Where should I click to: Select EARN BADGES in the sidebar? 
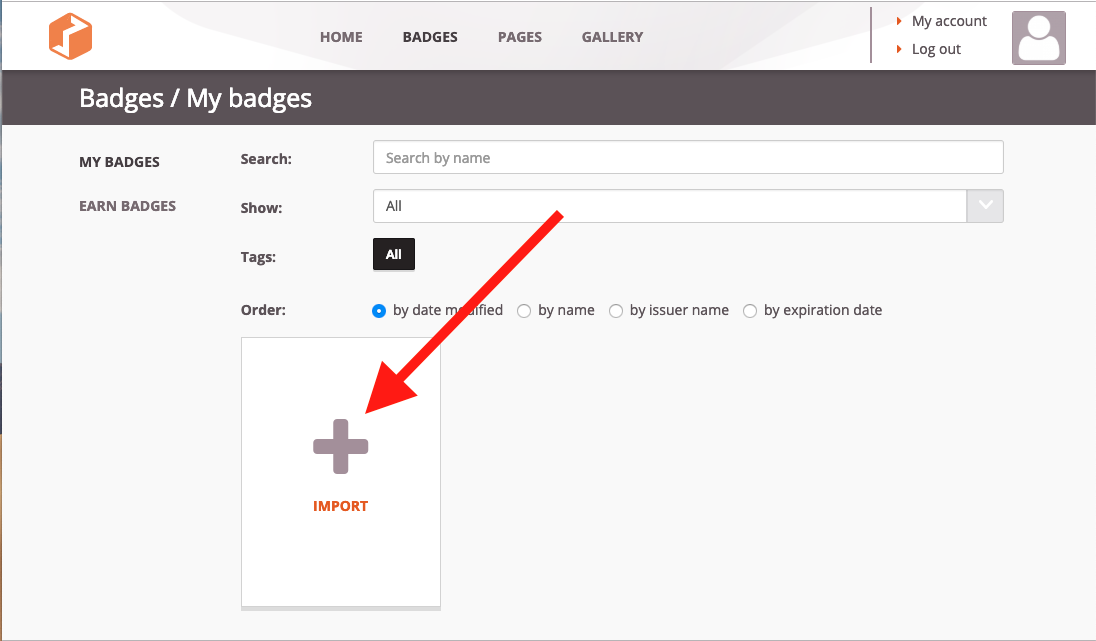point(127,206)
